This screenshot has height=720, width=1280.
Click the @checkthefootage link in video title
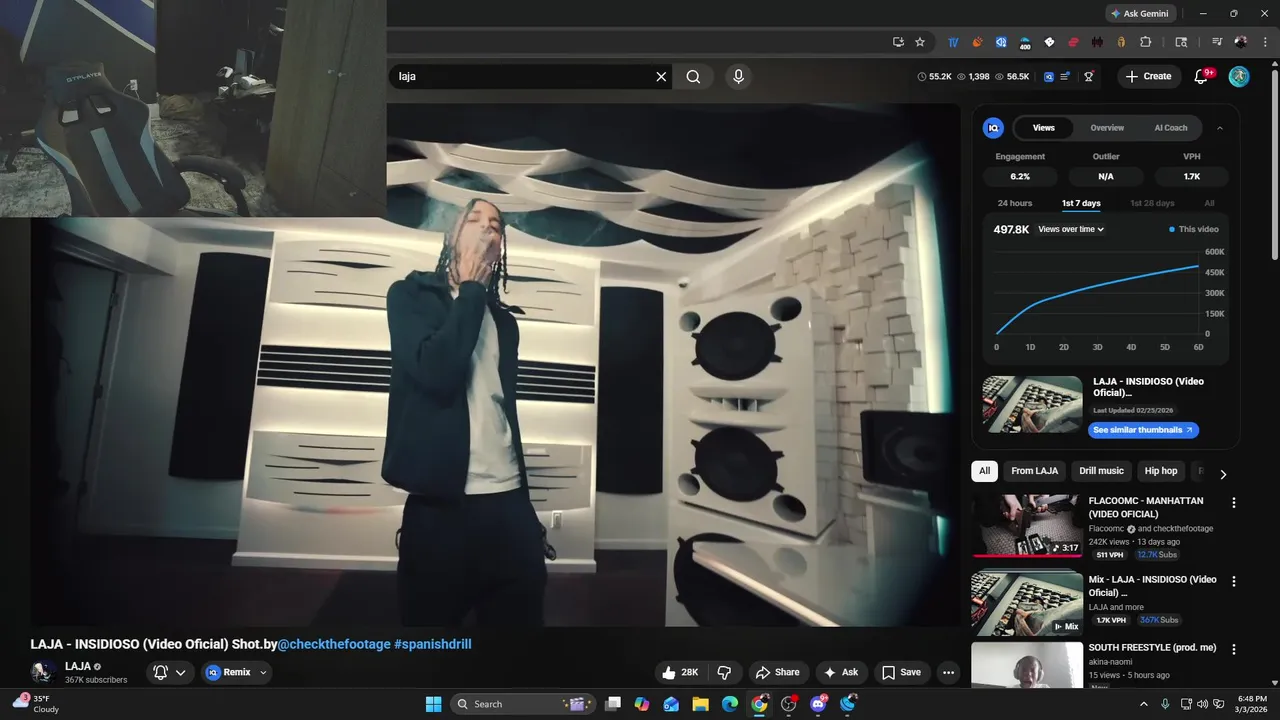[334, 644]
